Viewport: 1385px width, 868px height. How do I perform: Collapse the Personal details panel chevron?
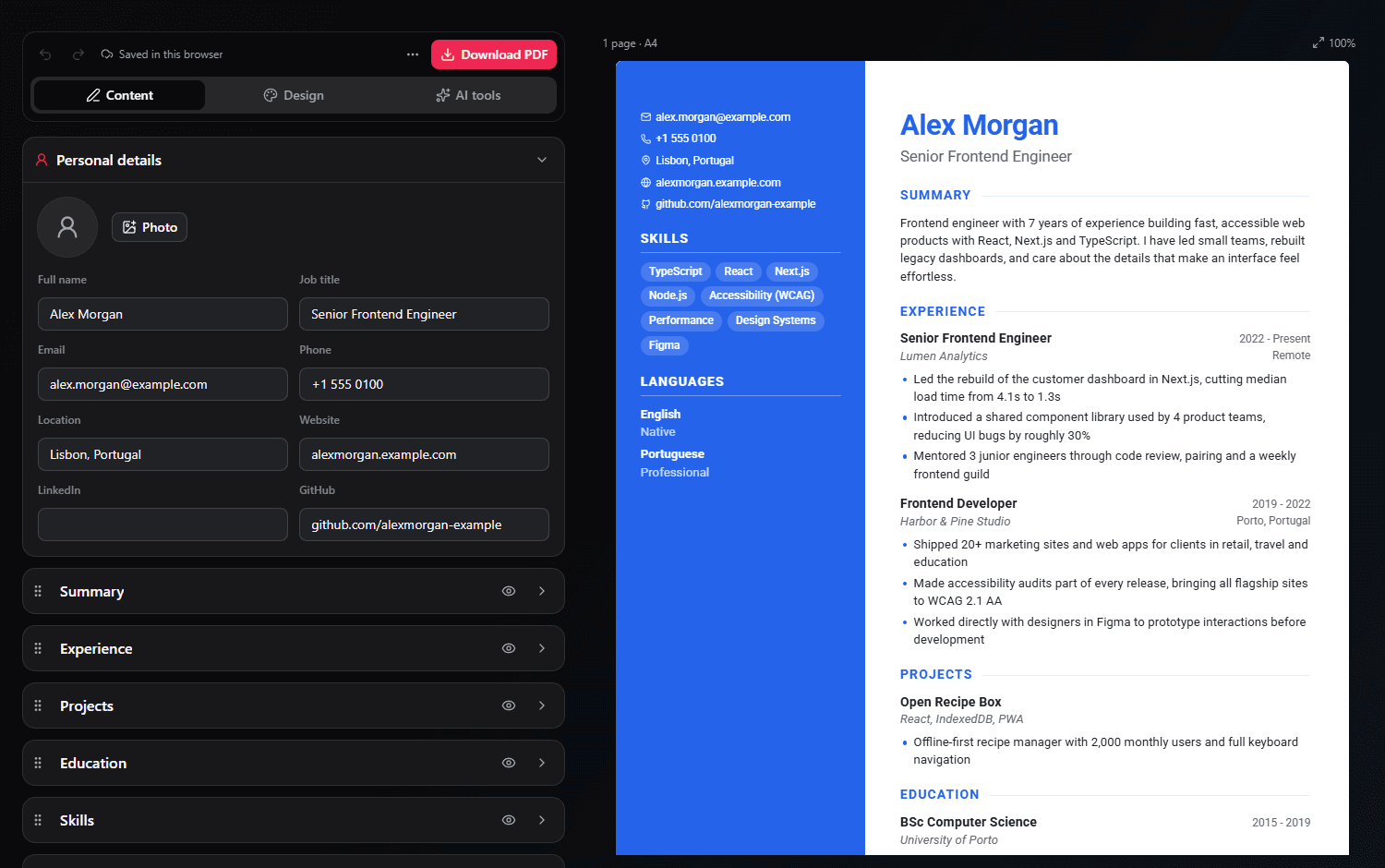(x=542, y=160)
